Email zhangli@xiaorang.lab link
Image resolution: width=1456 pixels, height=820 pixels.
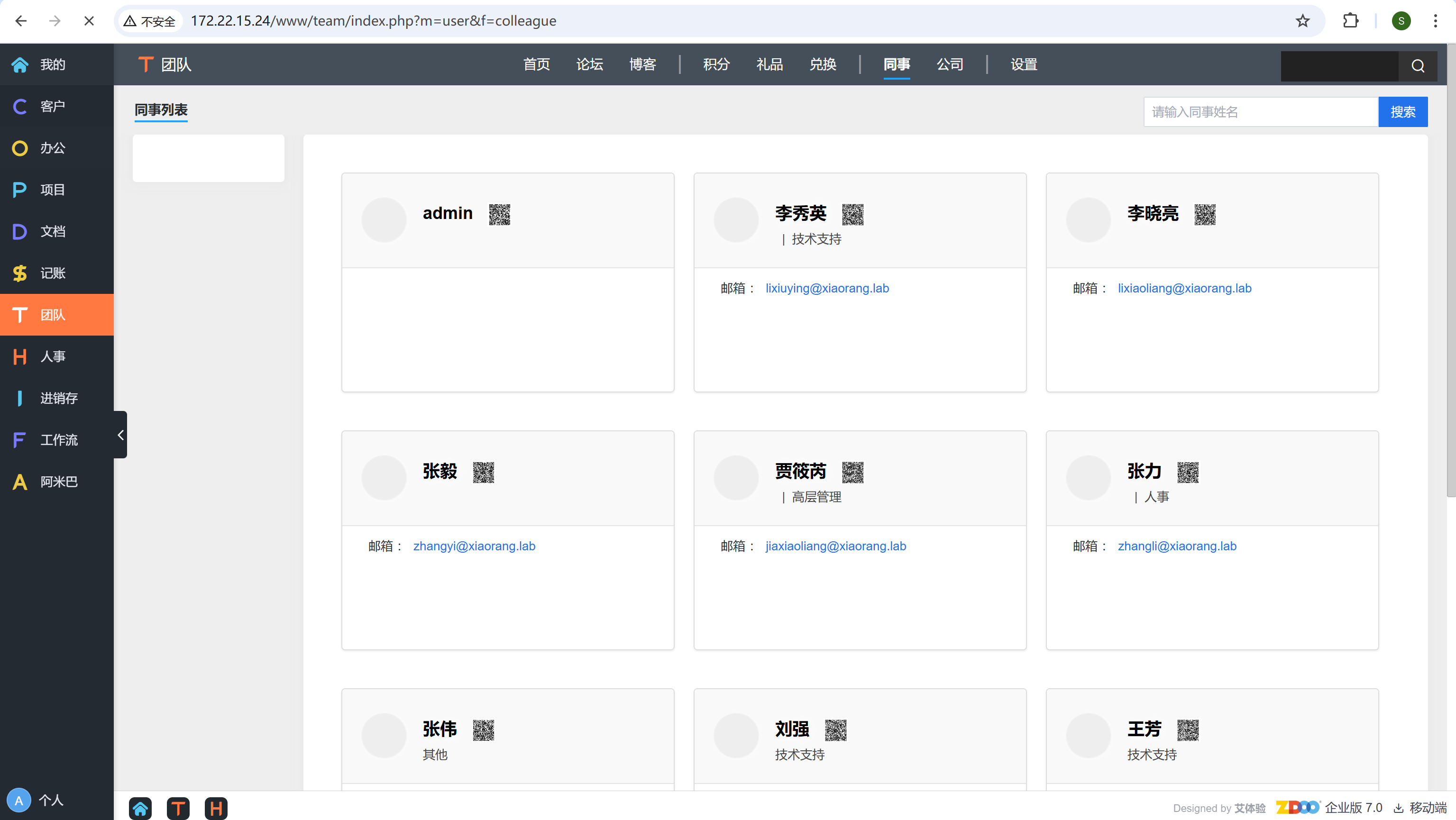1177,546
